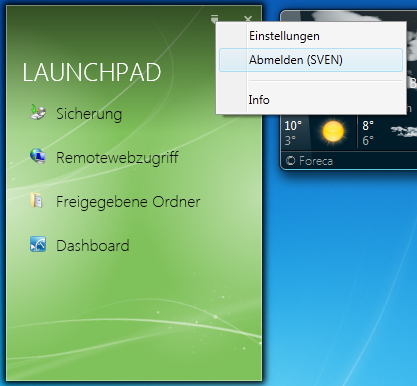The image size is (417, 386).
Task: Close the Launchpad window
Action: [248, 19]
